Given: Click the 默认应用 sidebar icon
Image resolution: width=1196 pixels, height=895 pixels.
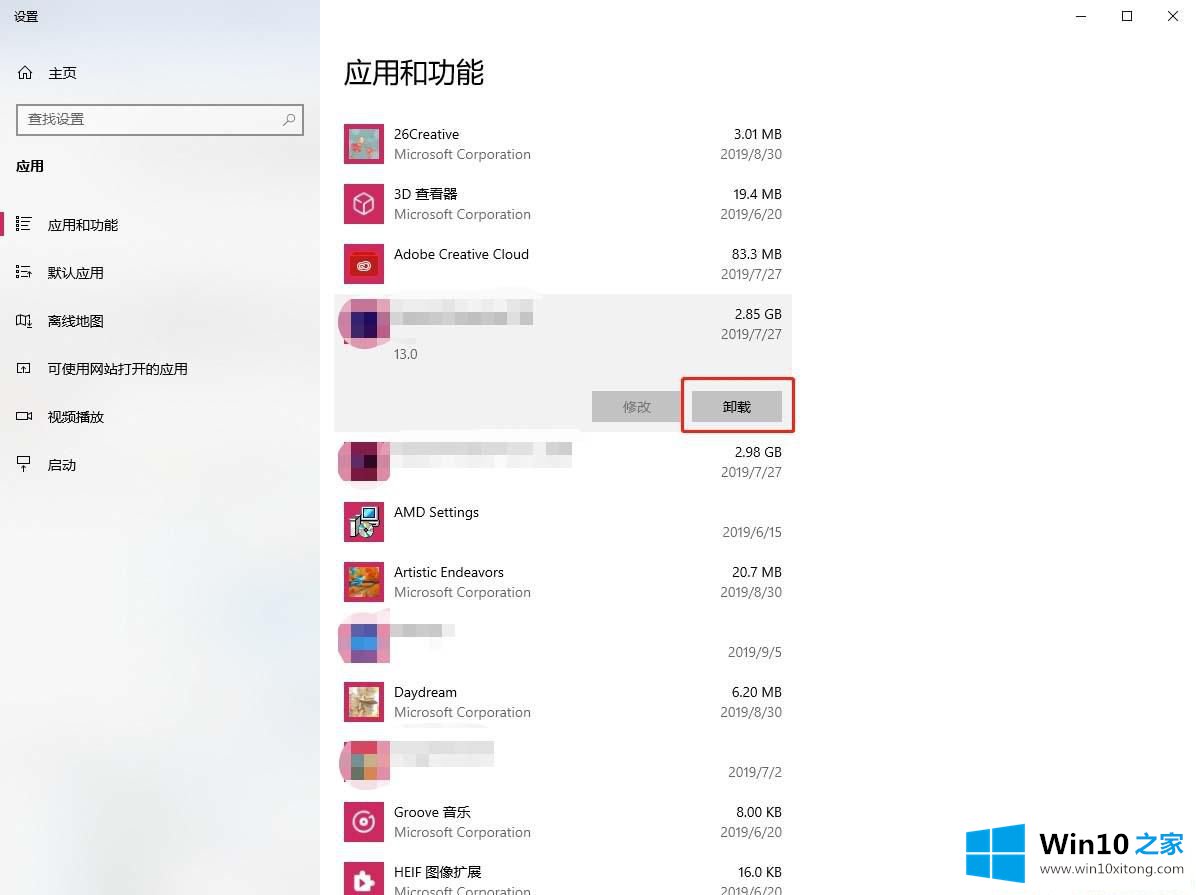Looking at the screenshot, I should pos(24,272).
